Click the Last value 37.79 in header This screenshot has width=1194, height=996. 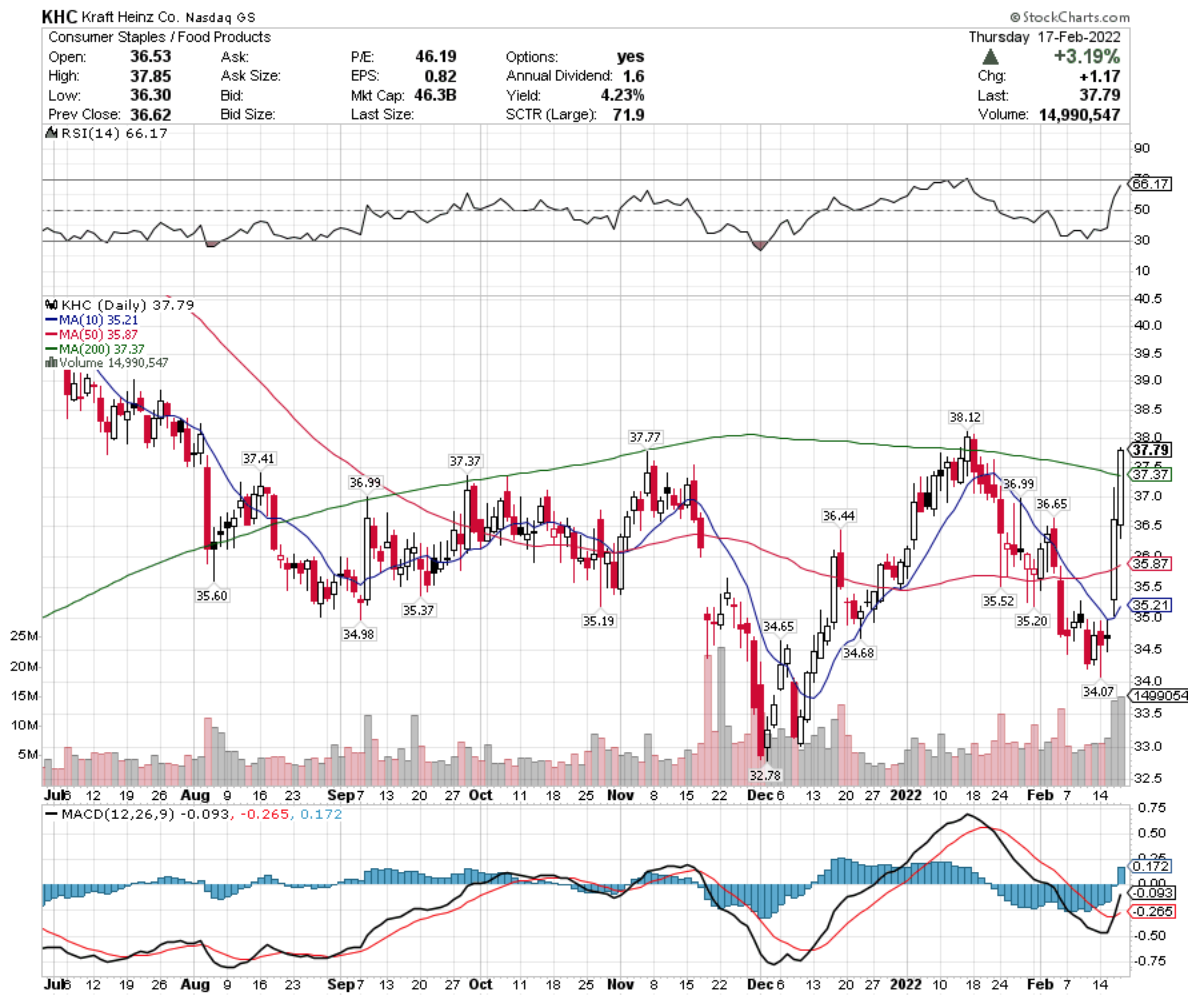(1100, 95)
